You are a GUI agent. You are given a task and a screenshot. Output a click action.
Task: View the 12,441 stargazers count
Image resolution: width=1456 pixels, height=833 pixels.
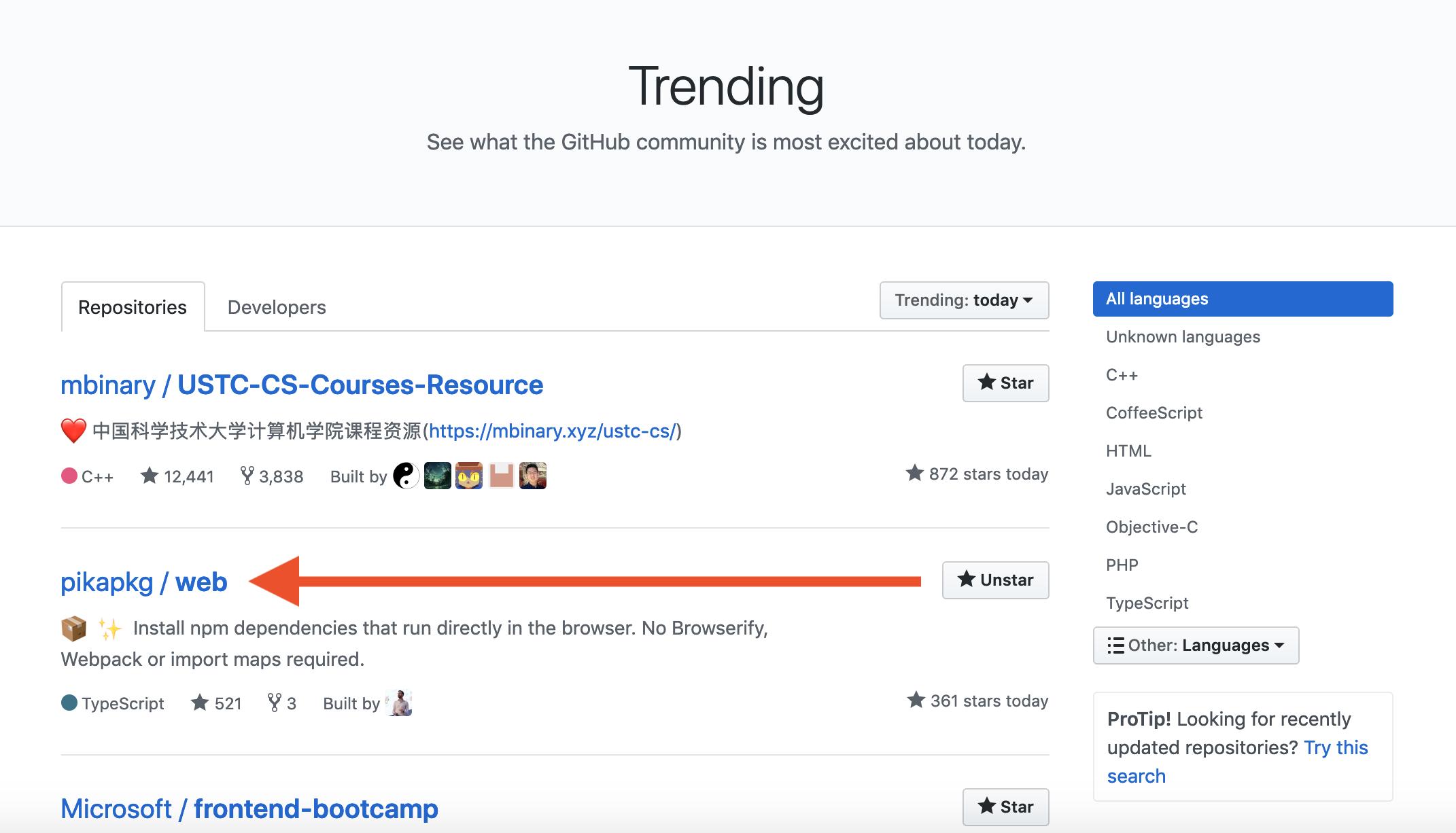pyautogui.click(x=177, y=476)
